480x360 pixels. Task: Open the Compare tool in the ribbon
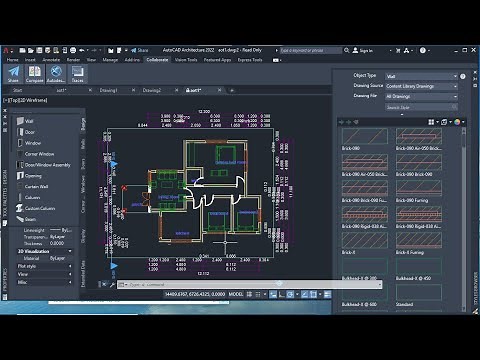[x=34, y=74]
